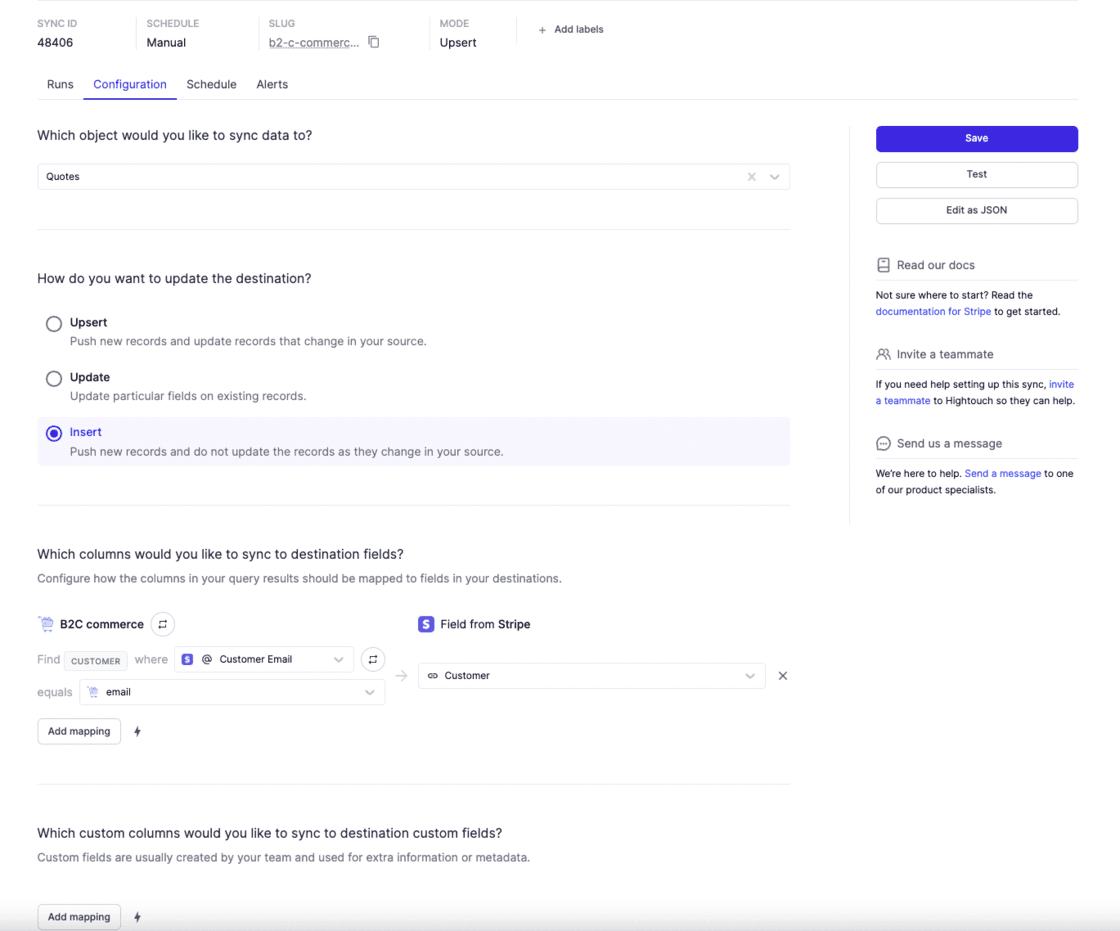Select the Upsert radio option
1120x931 pixels.
pos(54,324)
